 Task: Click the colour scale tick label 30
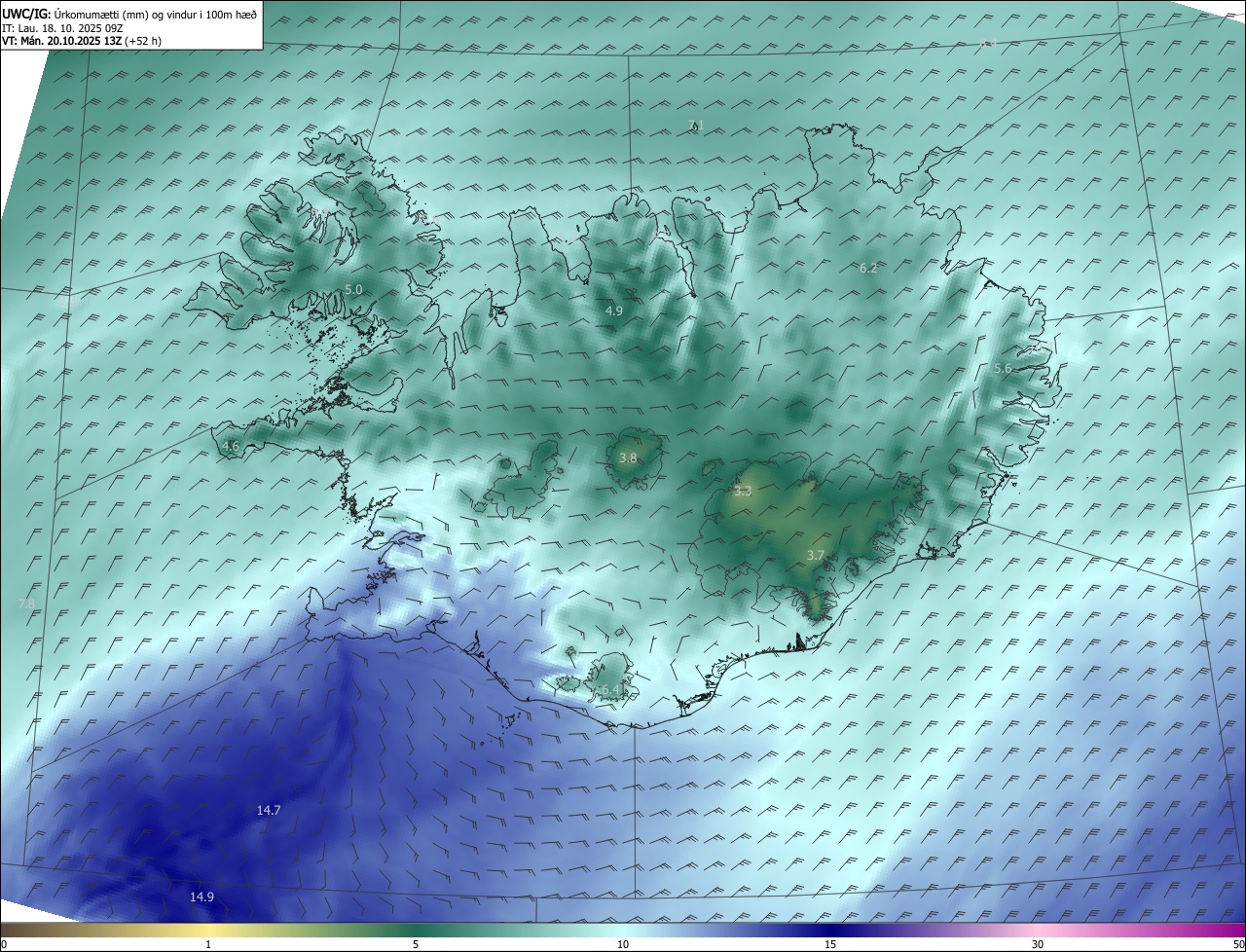1038,944
